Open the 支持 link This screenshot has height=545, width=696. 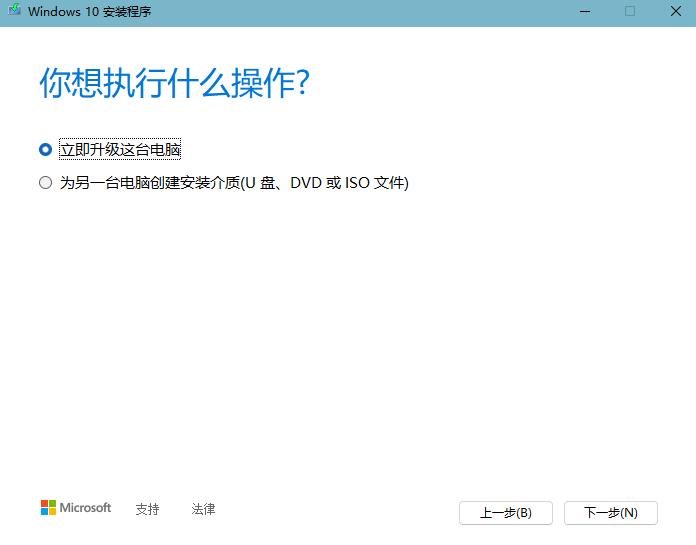pyautogui.click(x=147, y=509)
